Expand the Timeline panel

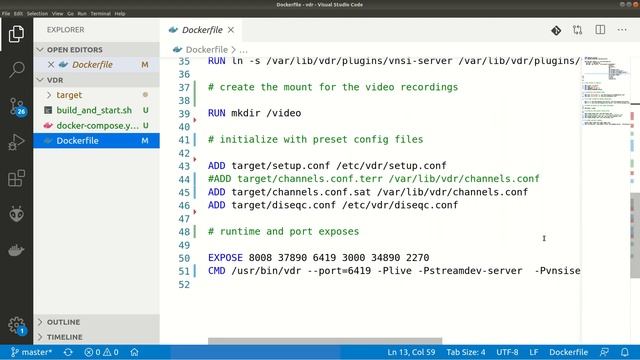click(96, 337)
